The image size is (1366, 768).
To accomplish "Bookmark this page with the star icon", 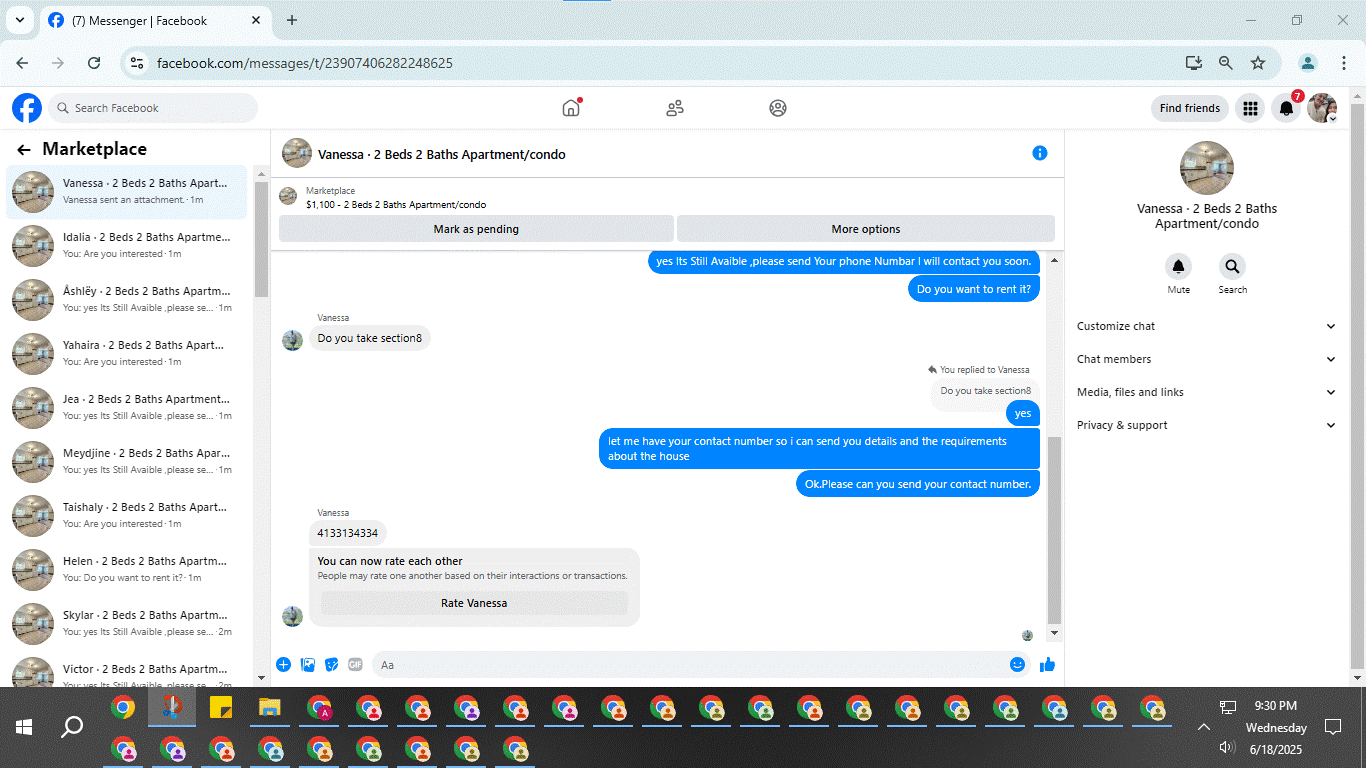I will (1258, 63).
